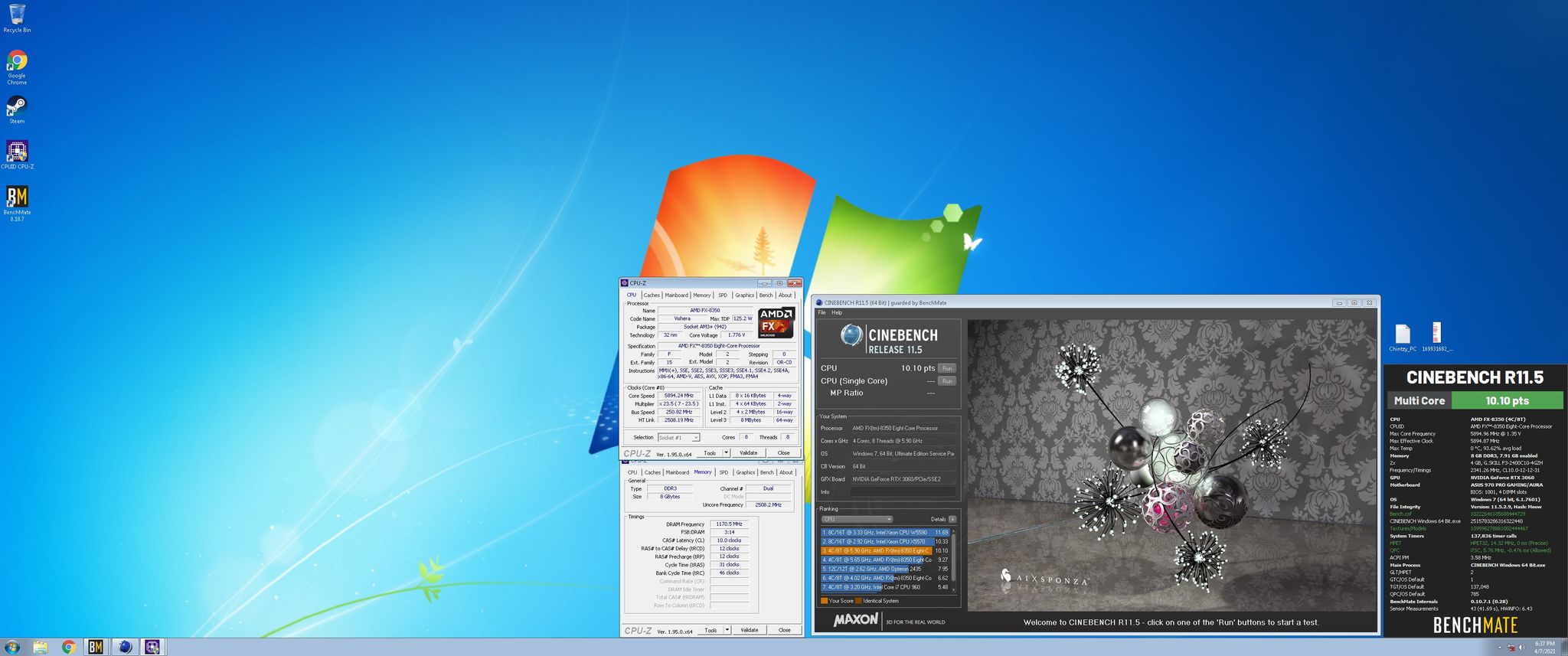Screen dimensions: 1568x656
Task: Select the BenchMate 0.10.7 desktop shortcut
Action: [17, 204]
